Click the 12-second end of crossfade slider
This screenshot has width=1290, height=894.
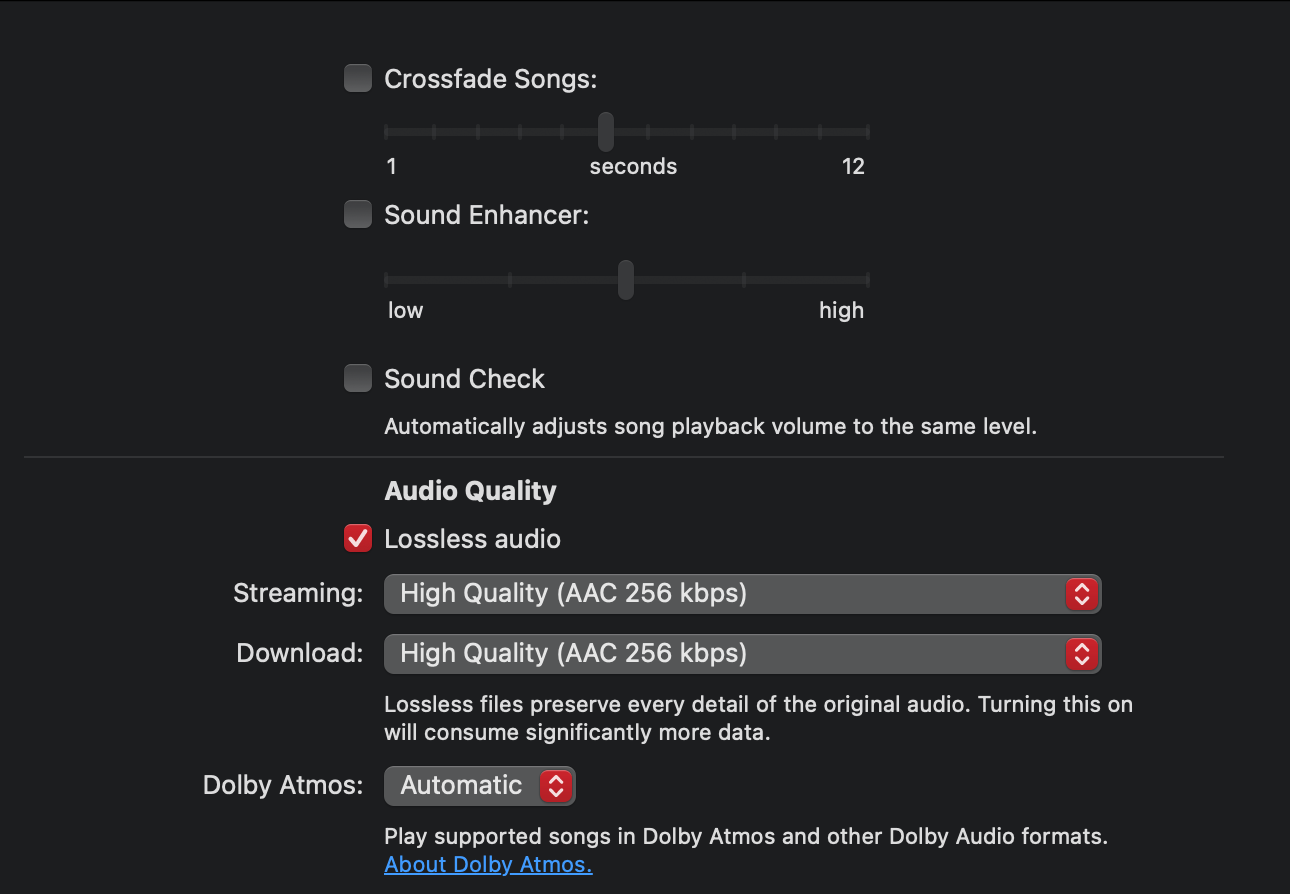coord(866,131)
